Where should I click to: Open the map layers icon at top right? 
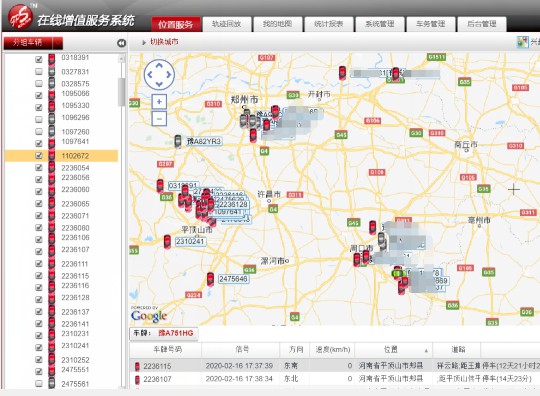pyautogui.click(x=522, y=42)
